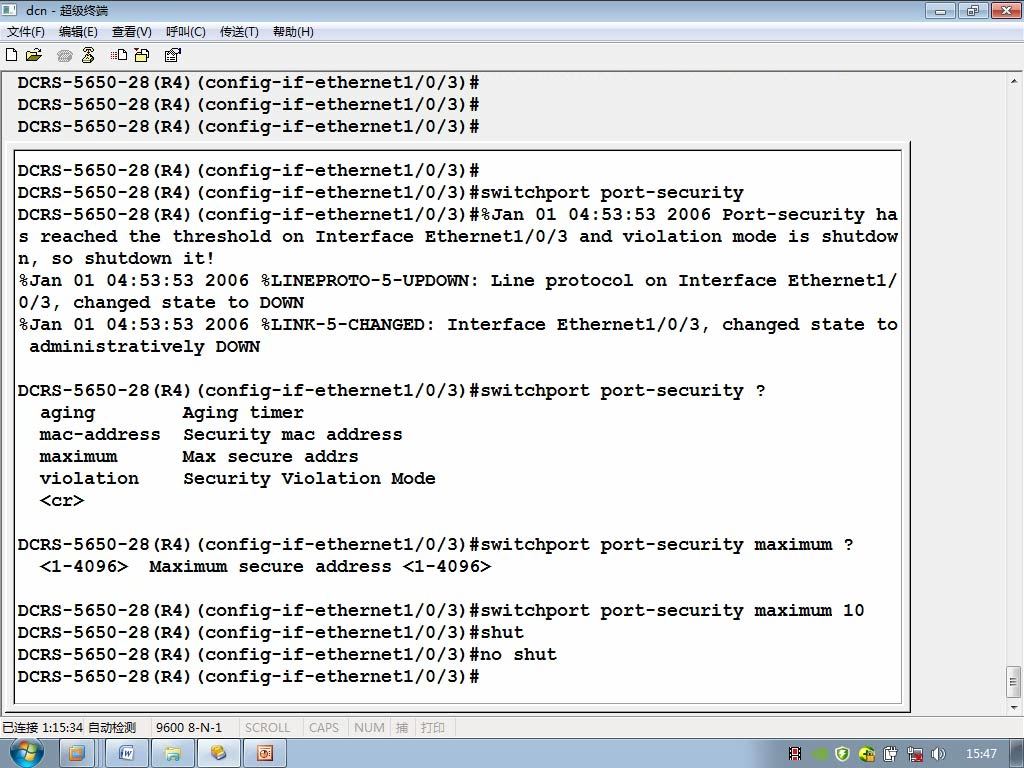The image size is (1024, 768).
Task: Click 'mac-address' option in help list
Action: click(100, 434)
